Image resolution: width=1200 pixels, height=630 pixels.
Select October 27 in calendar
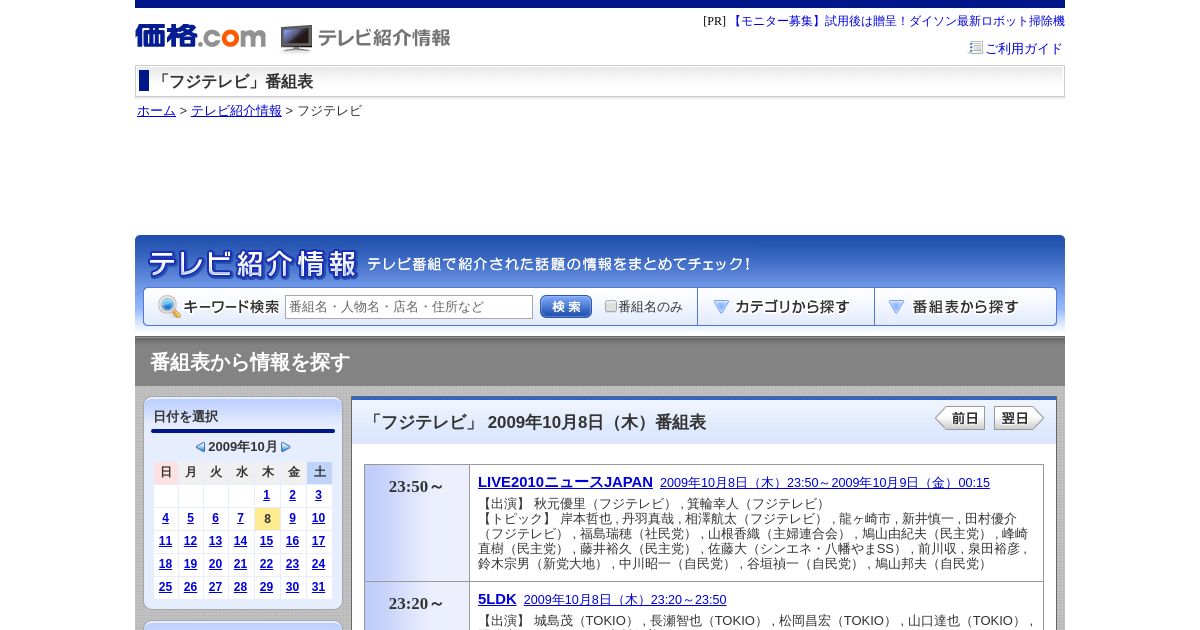(215, 587)
